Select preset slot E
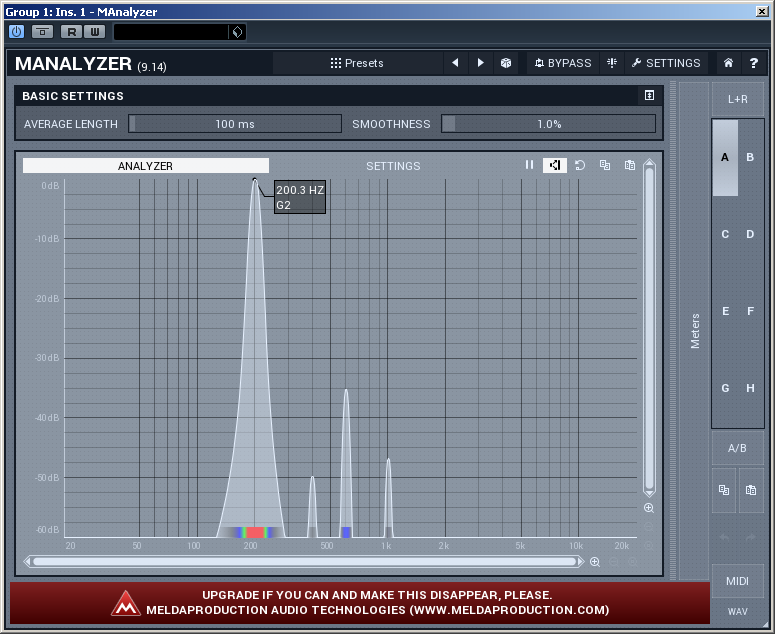The width and height of the screenshot is (775, 634). click(x=725, y=311)
